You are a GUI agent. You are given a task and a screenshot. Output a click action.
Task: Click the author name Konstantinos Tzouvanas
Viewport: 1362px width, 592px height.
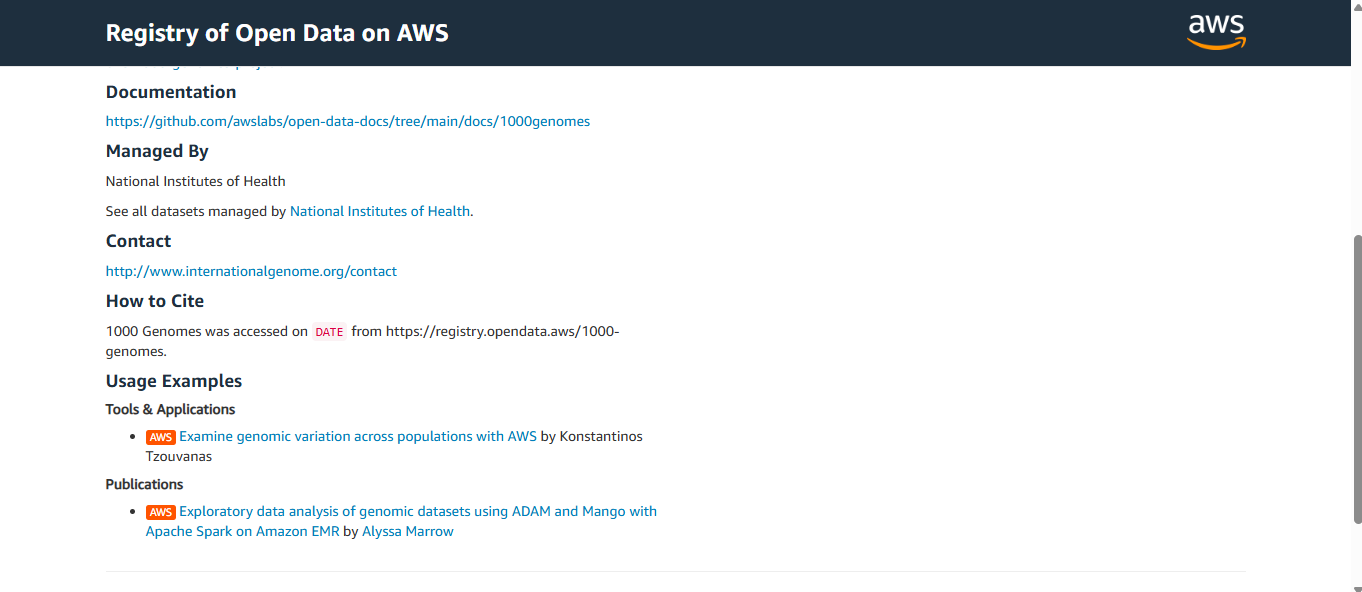[394, 446]
